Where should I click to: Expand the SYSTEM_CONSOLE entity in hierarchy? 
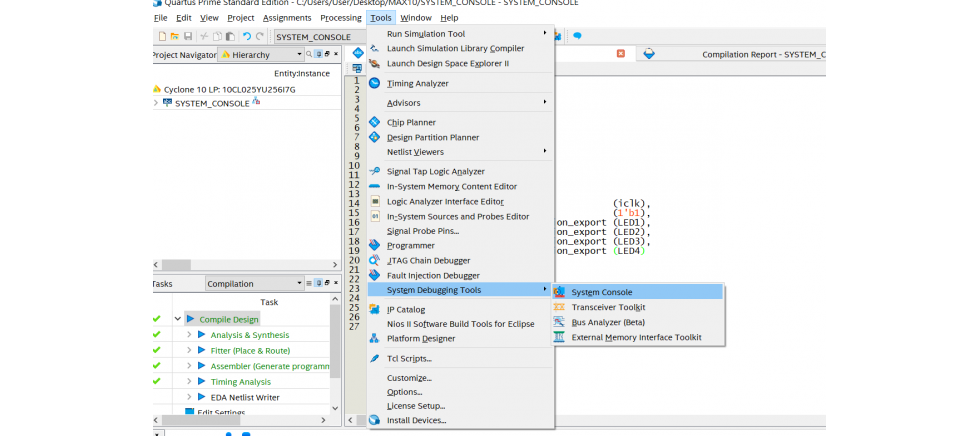click(156, 103)
